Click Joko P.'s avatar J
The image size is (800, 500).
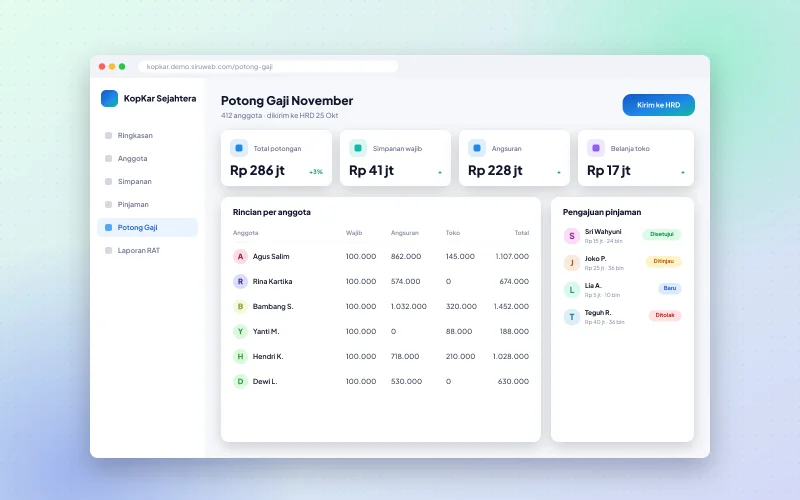coord(571,263)
